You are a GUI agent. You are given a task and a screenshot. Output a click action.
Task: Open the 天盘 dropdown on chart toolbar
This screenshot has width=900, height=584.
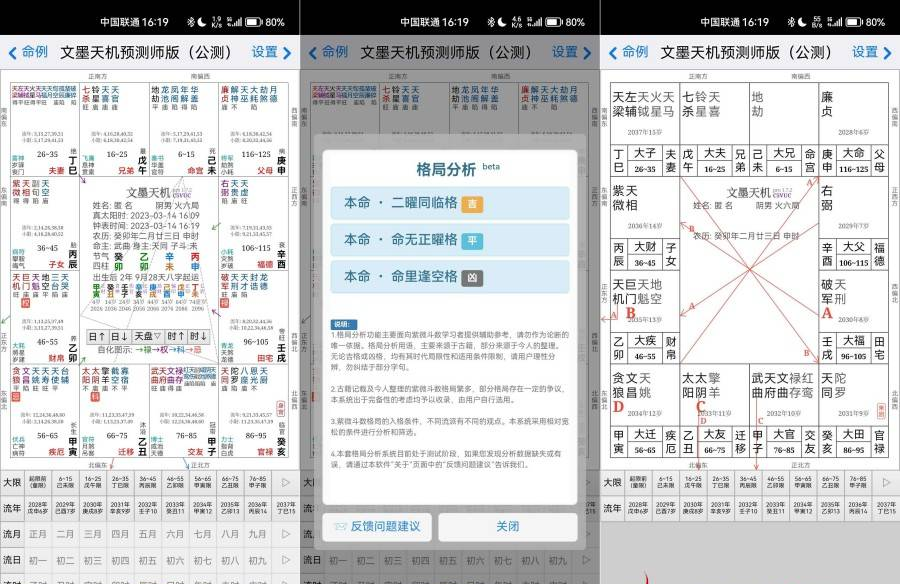(x=148, y=336)
